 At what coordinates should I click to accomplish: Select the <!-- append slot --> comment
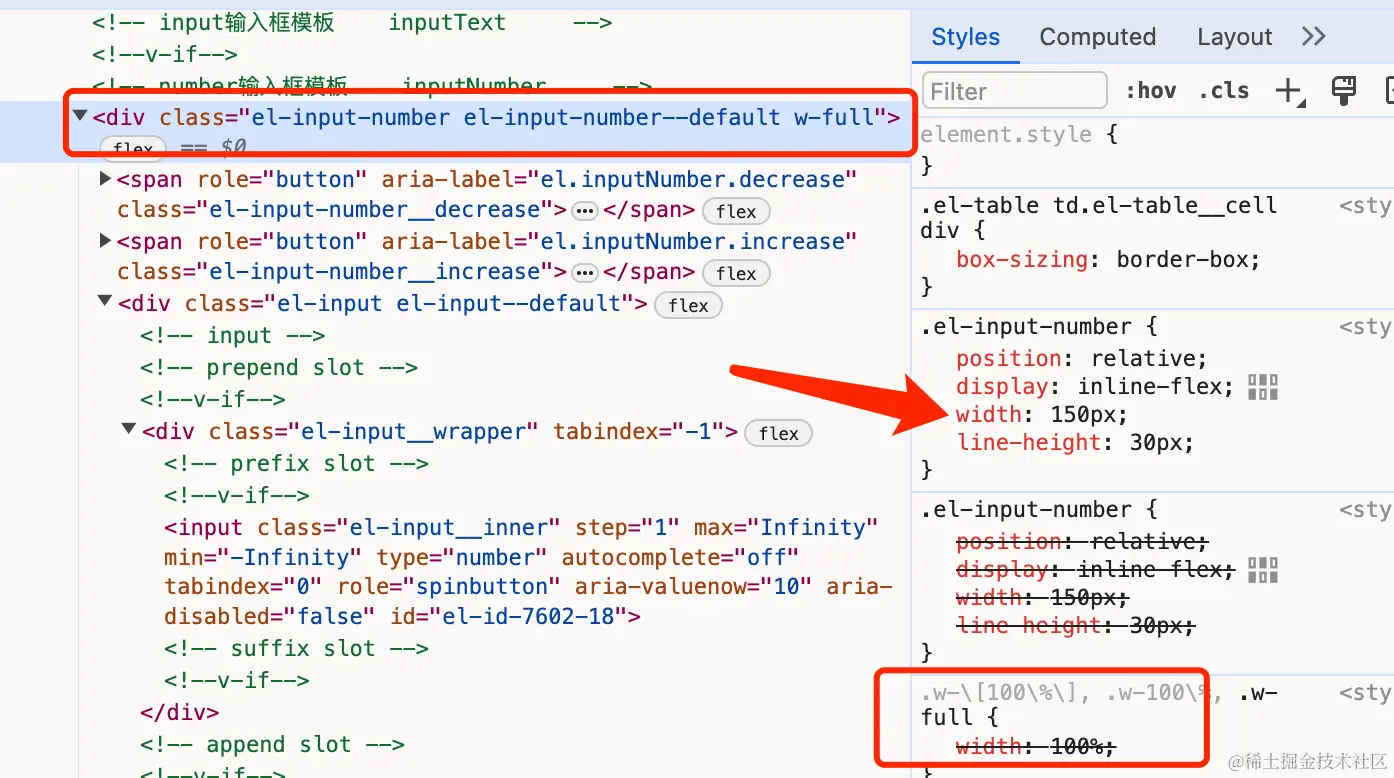pos(273,745)
